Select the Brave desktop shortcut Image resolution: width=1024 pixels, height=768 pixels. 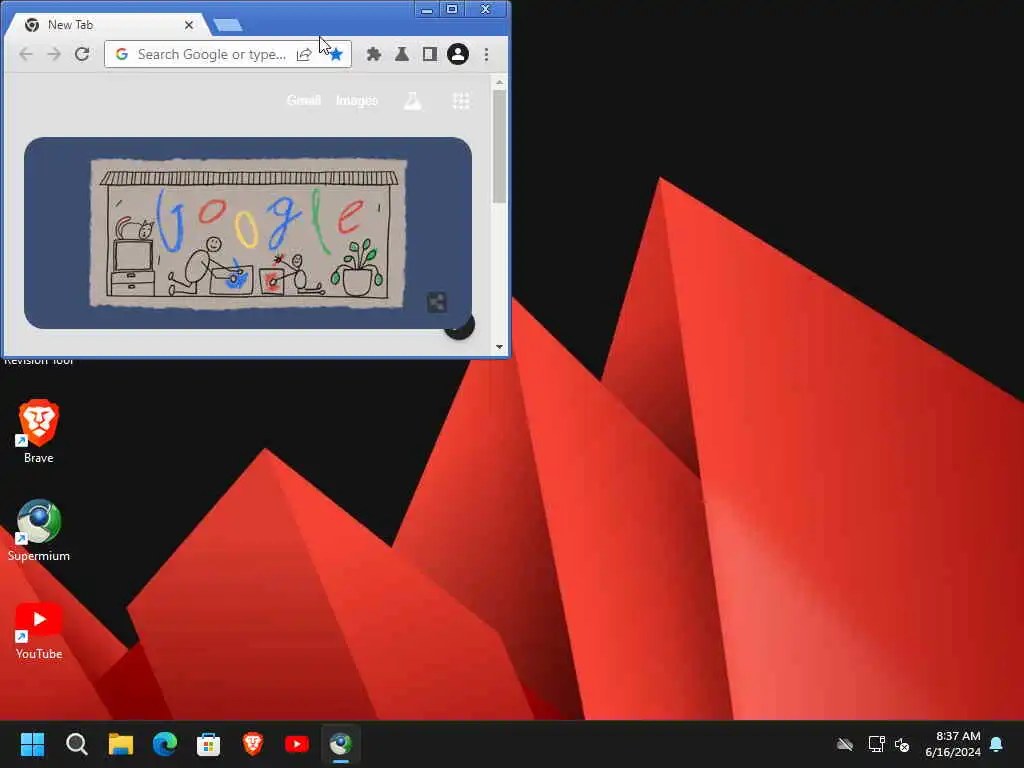coord(39,432)
